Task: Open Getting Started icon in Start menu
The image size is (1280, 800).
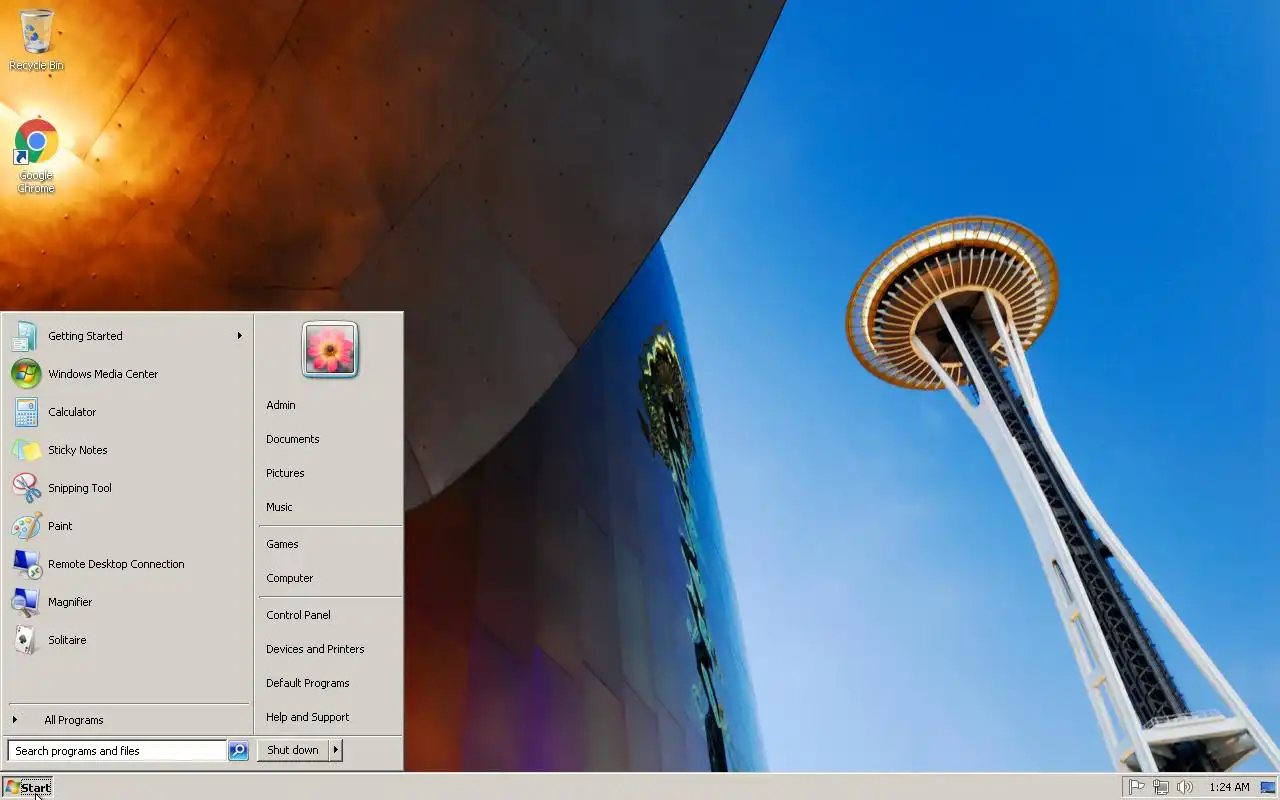Action: (26, 336)
